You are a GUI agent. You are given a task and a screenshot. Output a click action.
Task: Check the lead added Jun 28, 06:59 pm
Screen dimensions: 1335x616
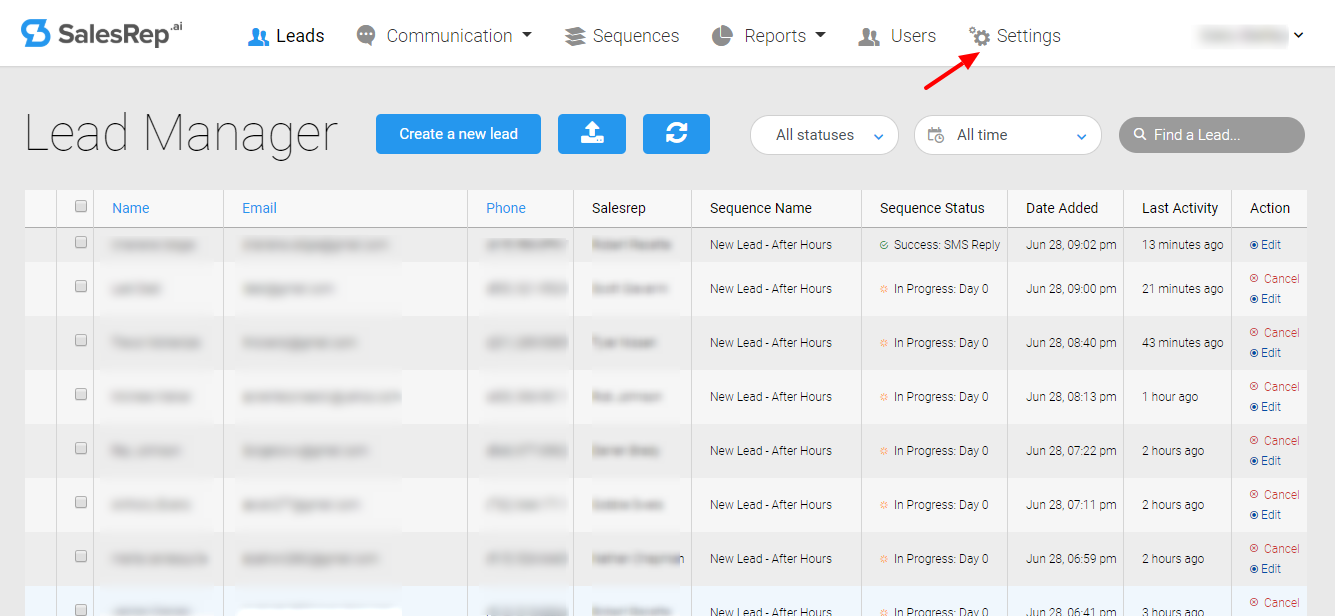pyautogui.click(x=81, y=556)
